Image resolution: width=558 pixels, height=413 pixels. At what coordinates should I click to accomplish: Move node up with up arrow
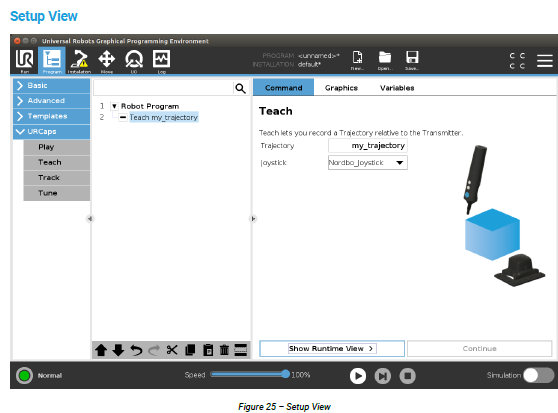pyautogui.click(x=101, y=350)
